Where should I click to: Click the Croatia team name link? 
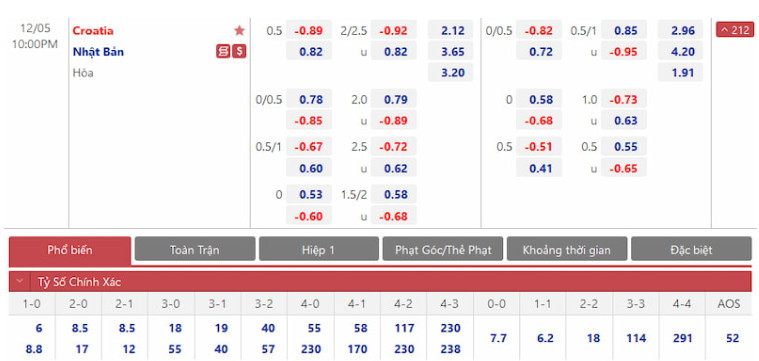(93, 31)
